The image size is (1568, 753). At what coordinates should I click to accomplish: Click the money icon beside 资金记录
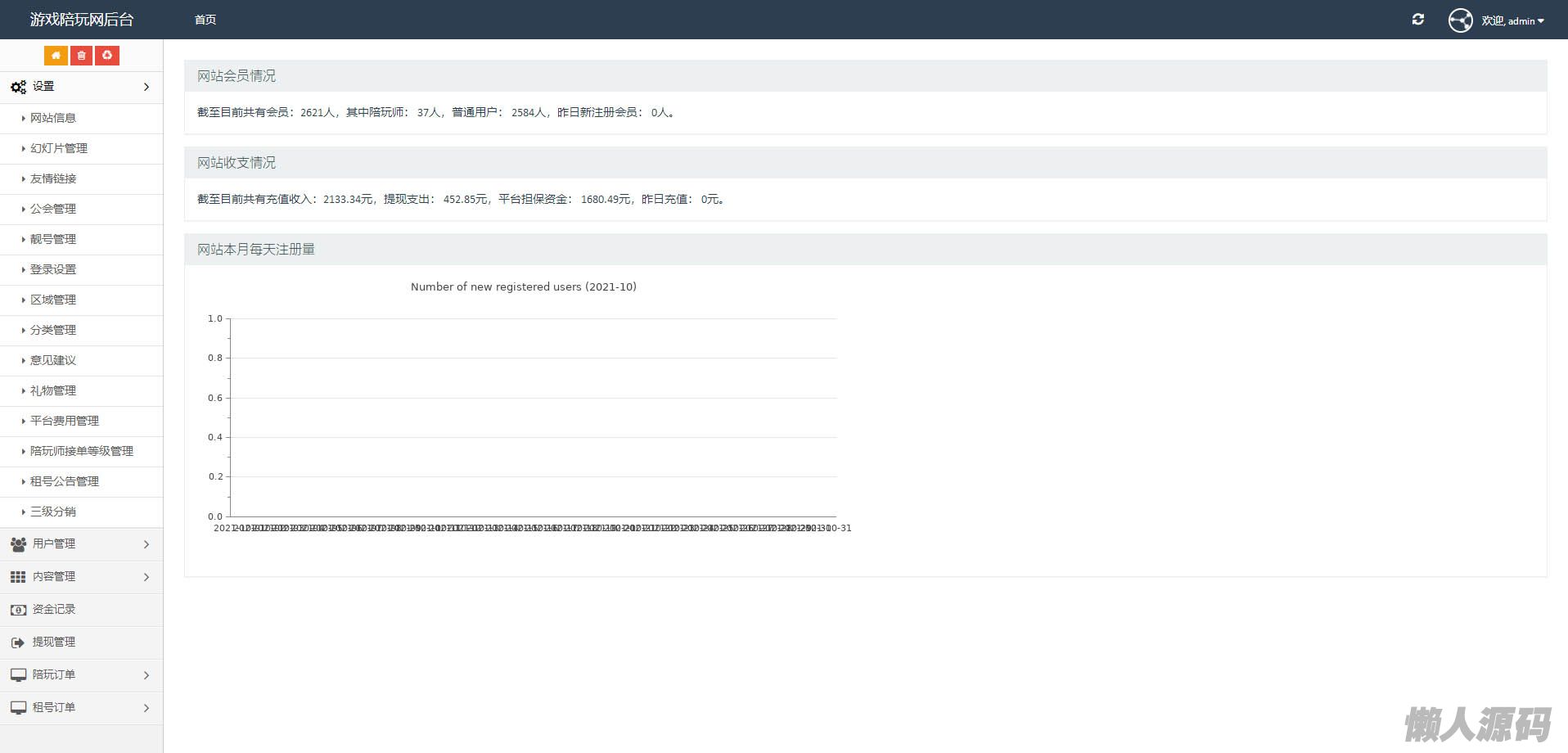[x=18, y=610]
